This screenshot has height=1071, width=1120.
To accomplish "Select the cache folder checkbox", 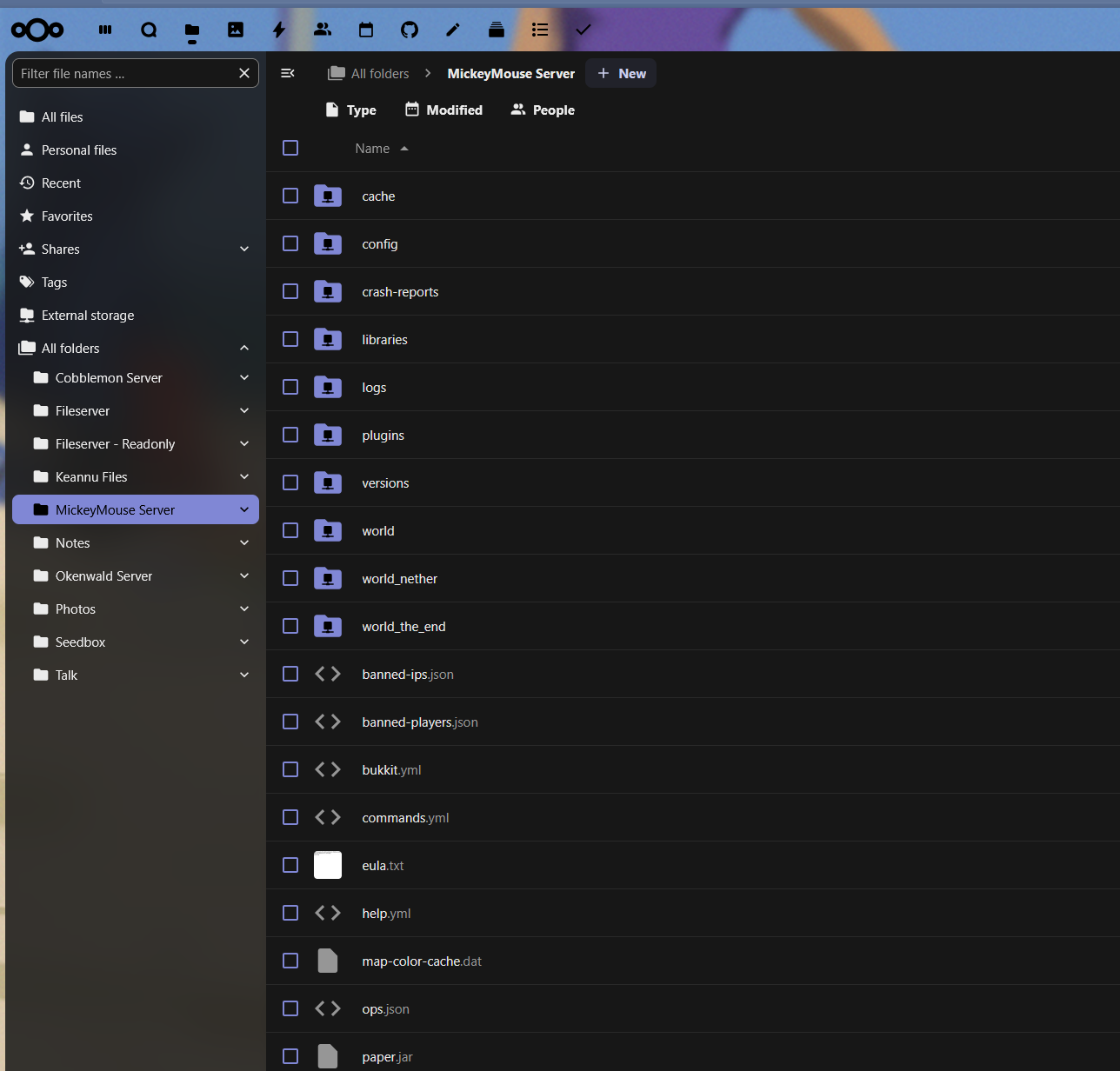I will [290, 196].
